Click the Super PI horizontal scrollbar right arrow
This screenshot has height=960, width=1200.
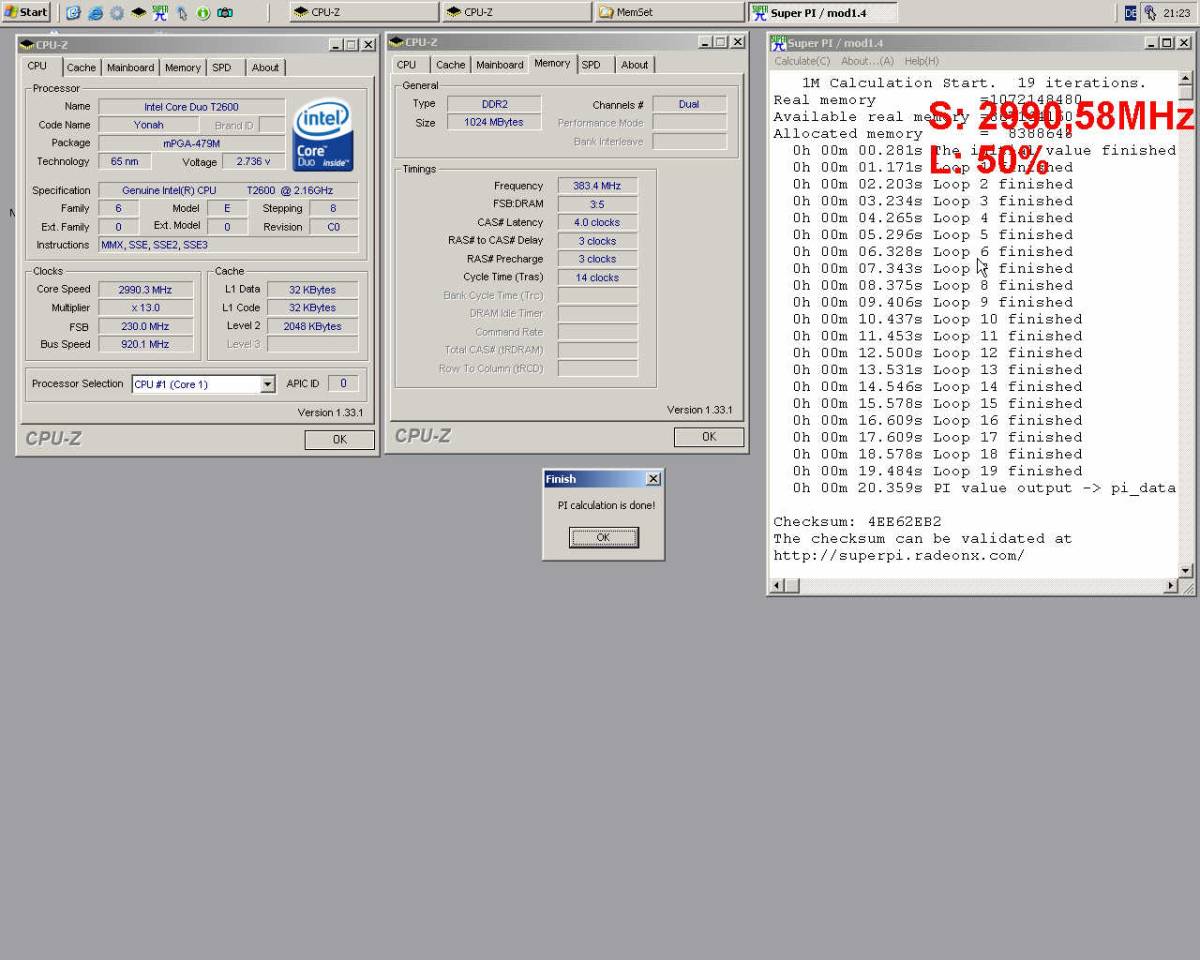[1172, 586]
